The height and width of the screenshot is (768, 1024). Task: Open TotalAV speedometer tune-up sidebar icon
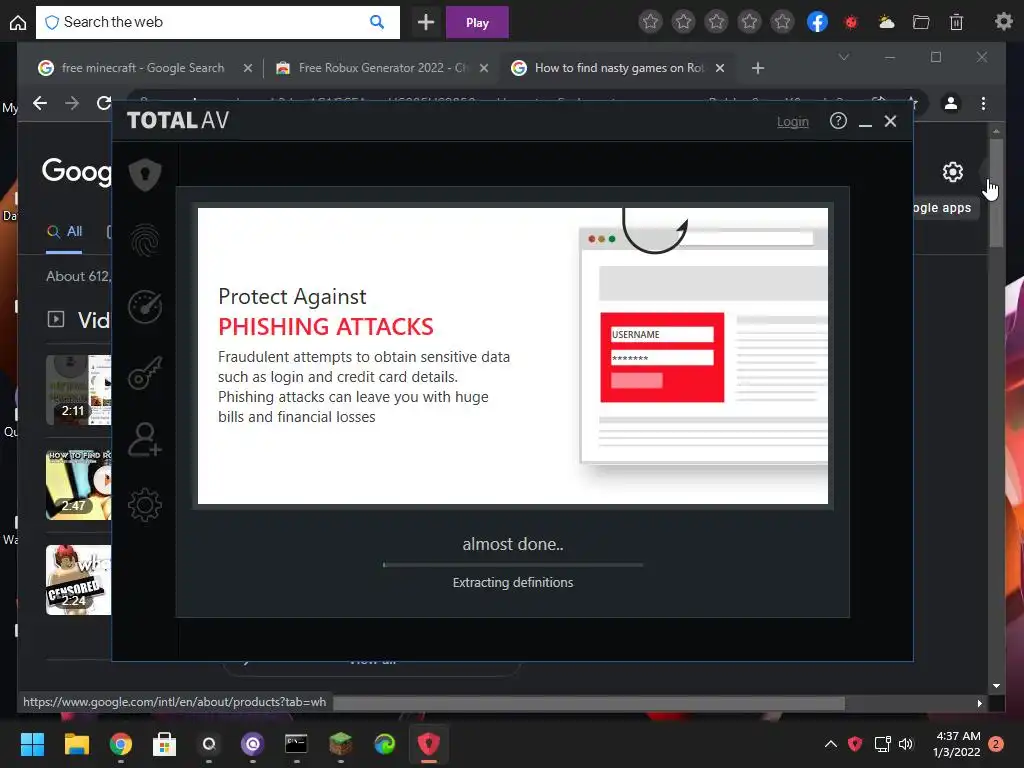tap(145, 307)
